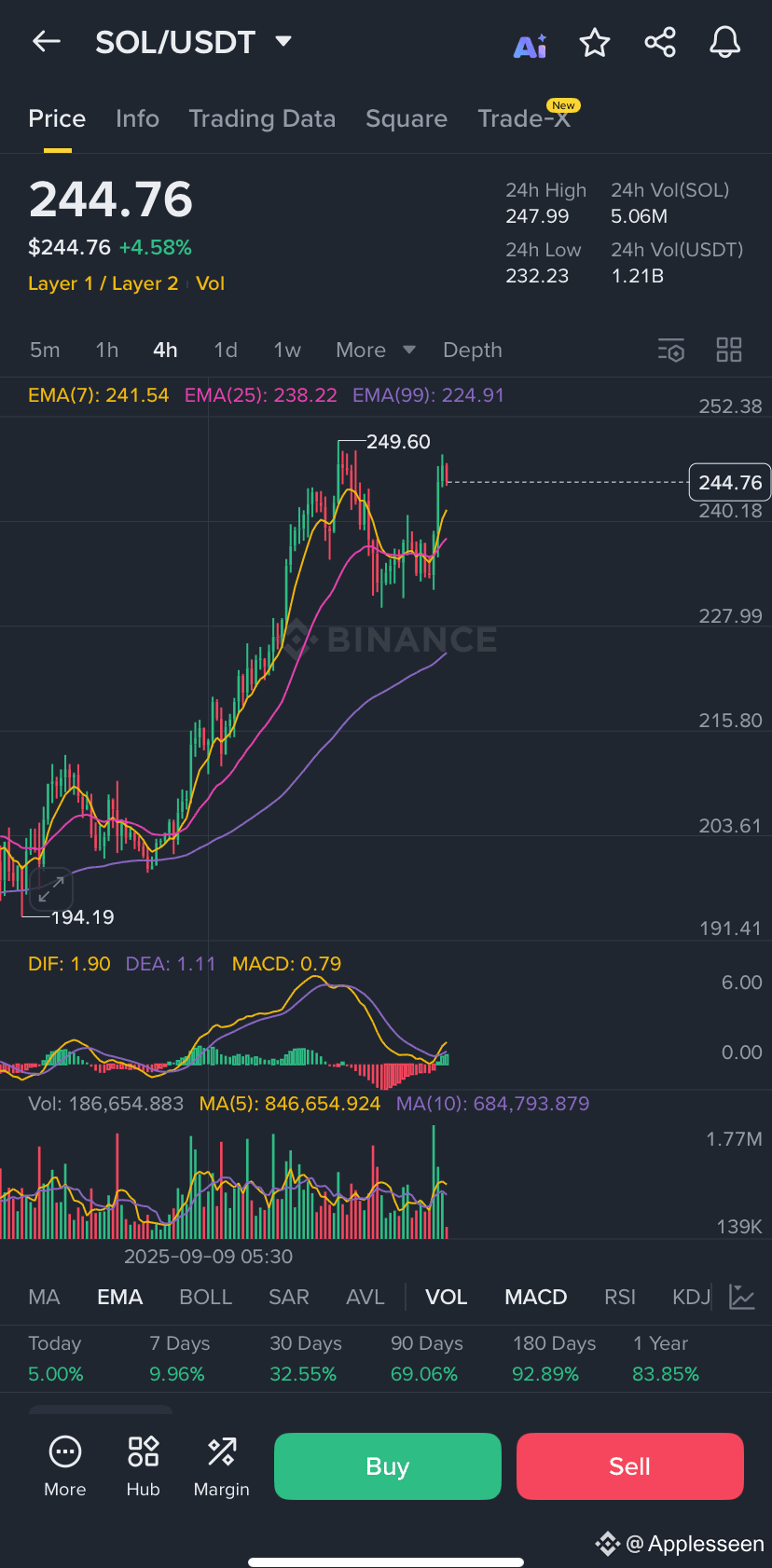Toggle the BOLL indicator

[x=205, y=1297]
